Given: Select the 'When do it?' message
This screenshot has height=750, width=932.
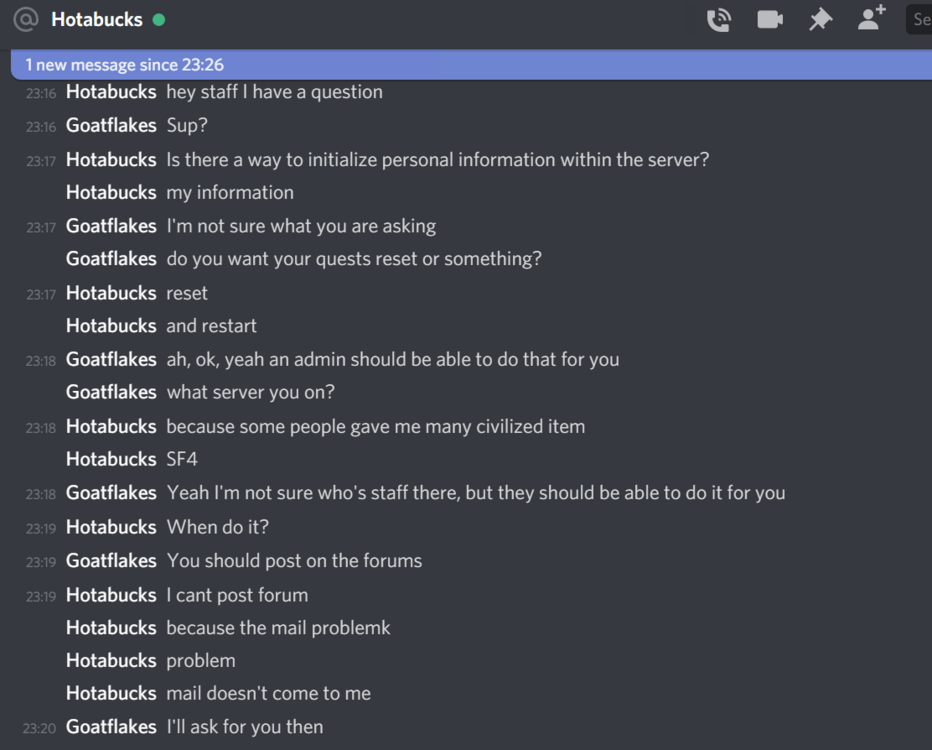Looking at the screenshot, I should [x=217, y=527].
